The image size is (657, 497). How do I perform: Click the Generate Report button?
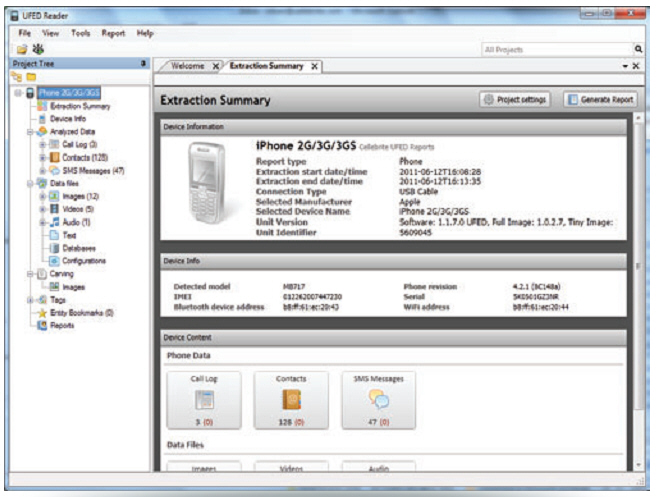click(x=600, y=99)
